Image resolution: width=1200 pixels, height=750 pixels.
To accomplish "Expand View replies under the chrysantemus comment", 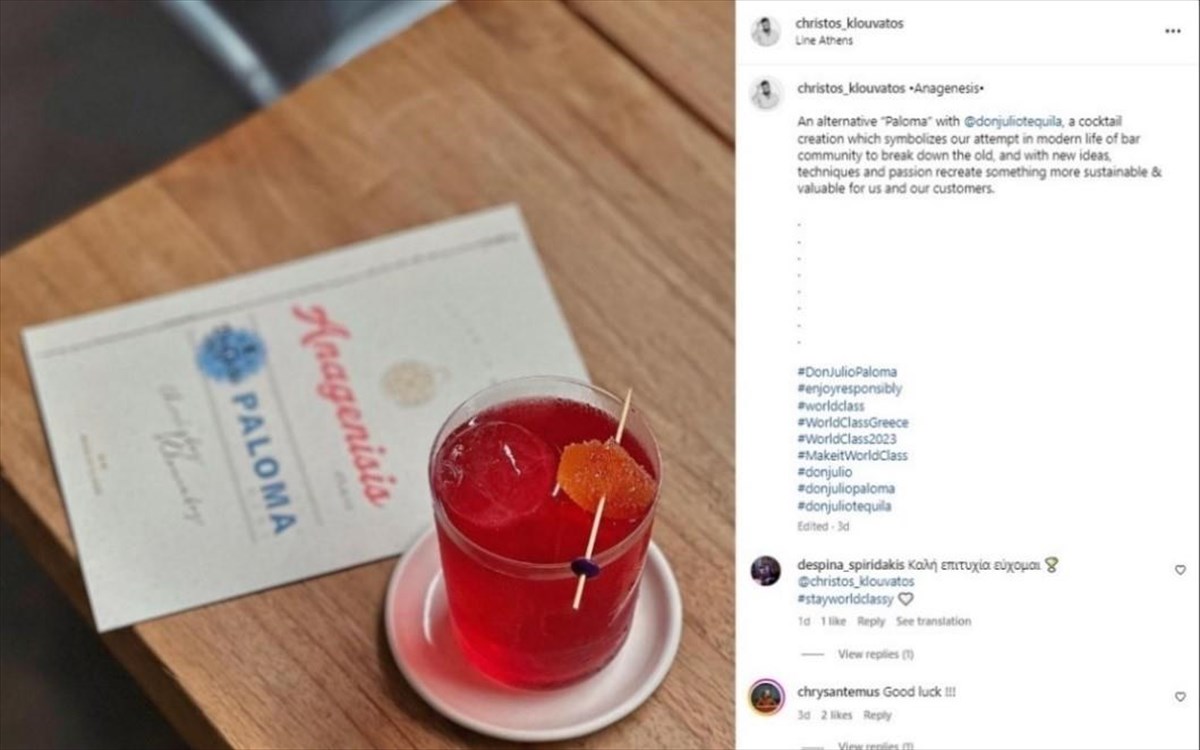I will pos(876,745).
